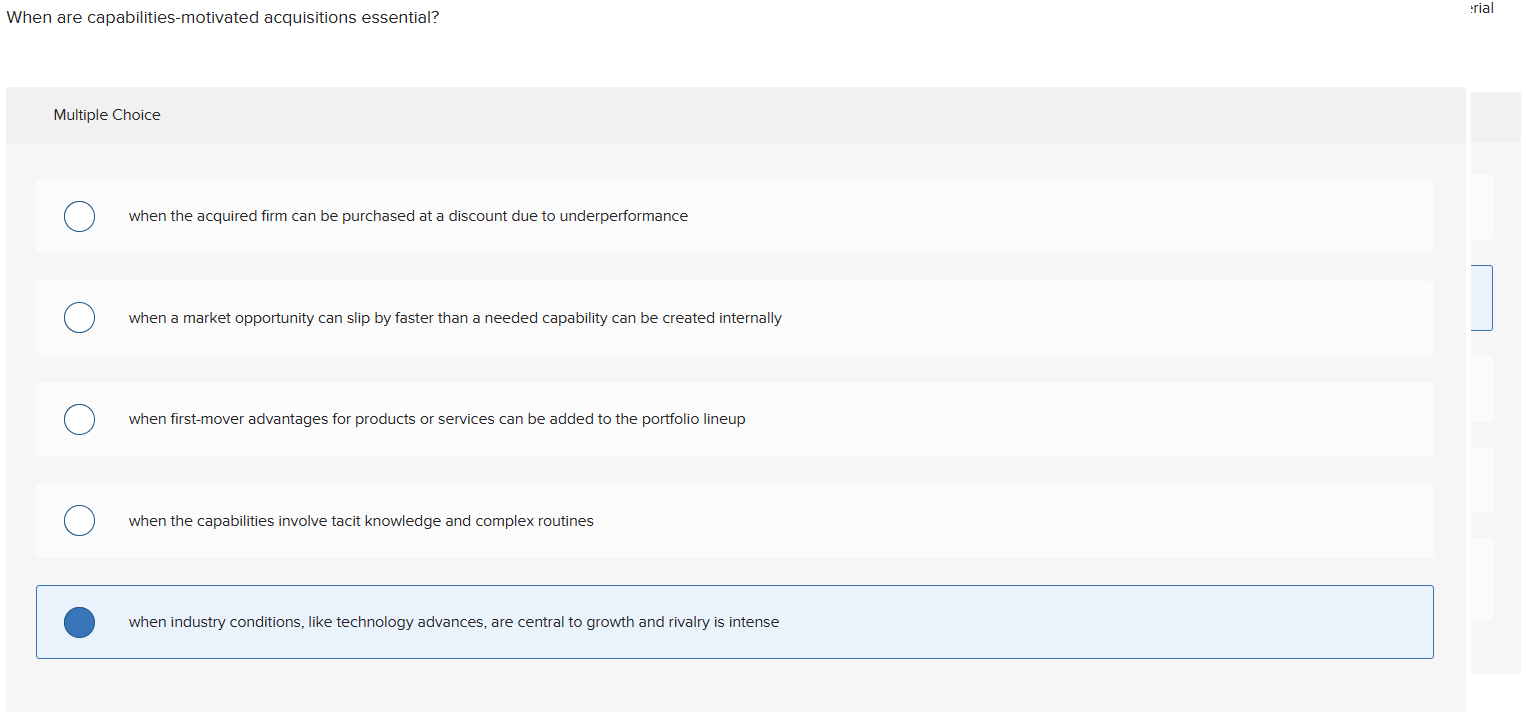
Task: Click answer text about purchasing at a discount
Action: point(408,216)
